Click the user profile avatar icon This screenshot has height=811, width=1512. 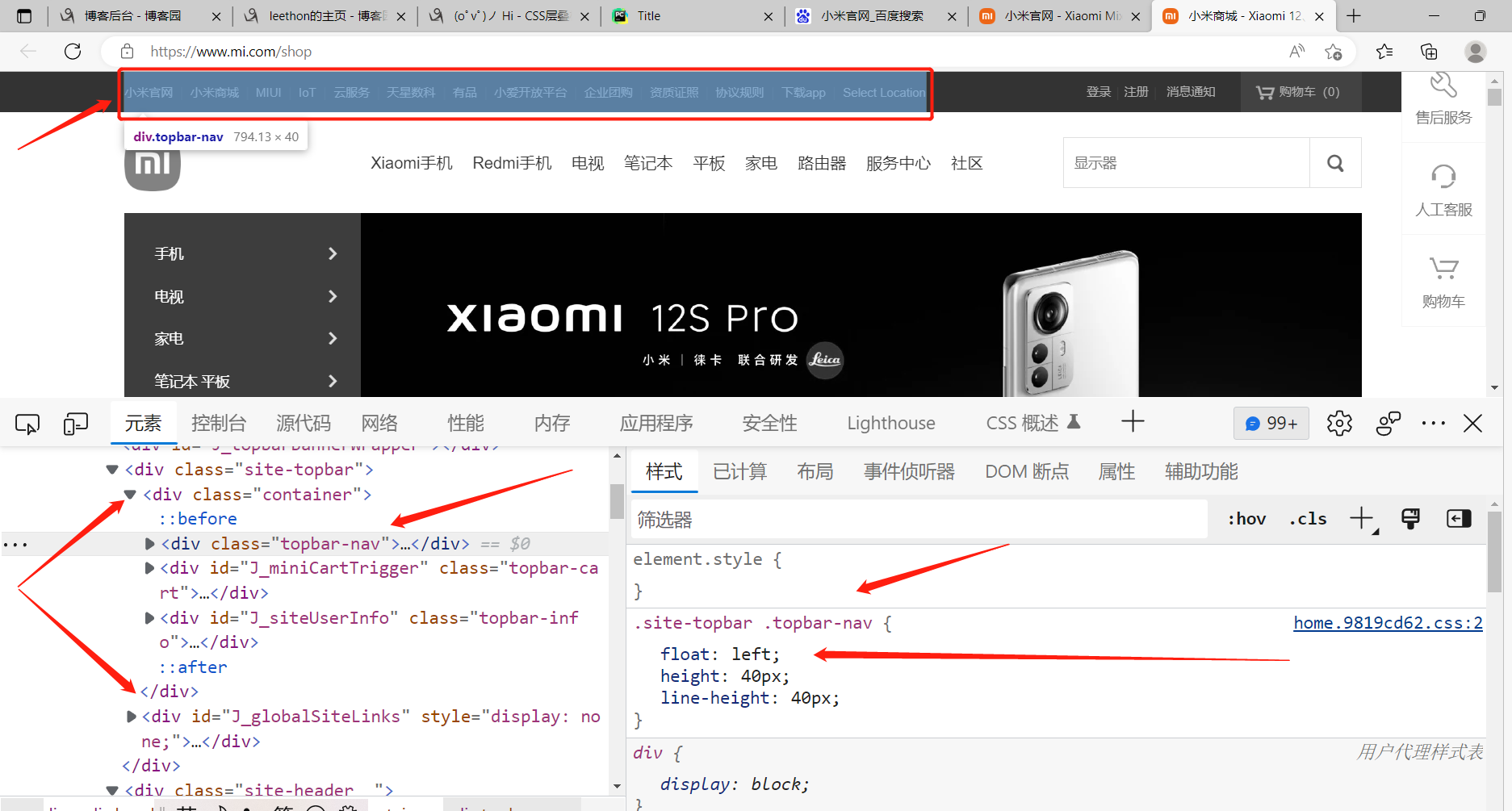tap(1476, 52)
